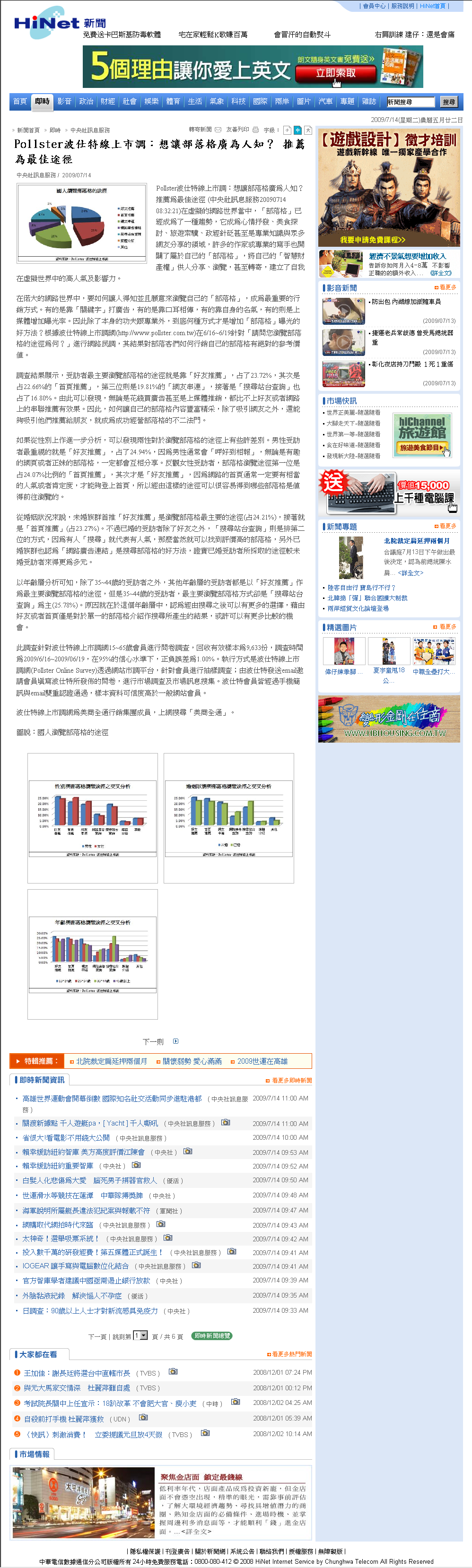Click the hiChannel 旅遊館 ad image
This screenshot has height=1568, width=472.
pos(421,434)
